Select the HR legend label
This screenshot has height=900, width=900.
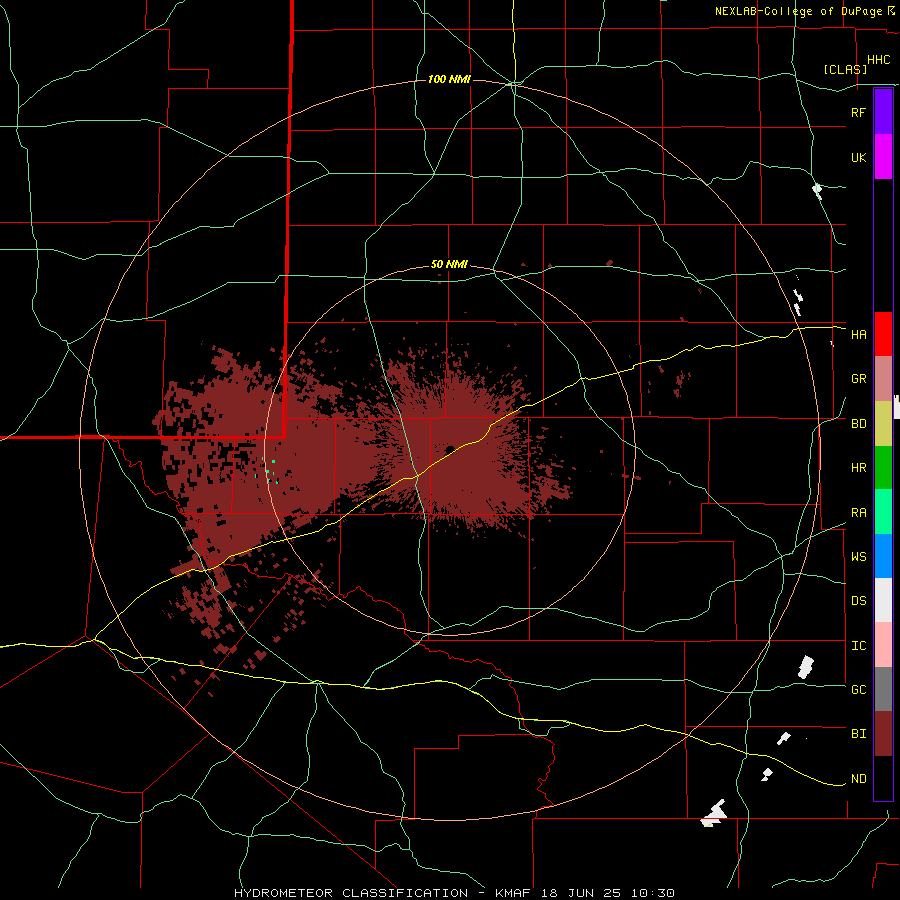pyautogui.click(x=858, y=468)
